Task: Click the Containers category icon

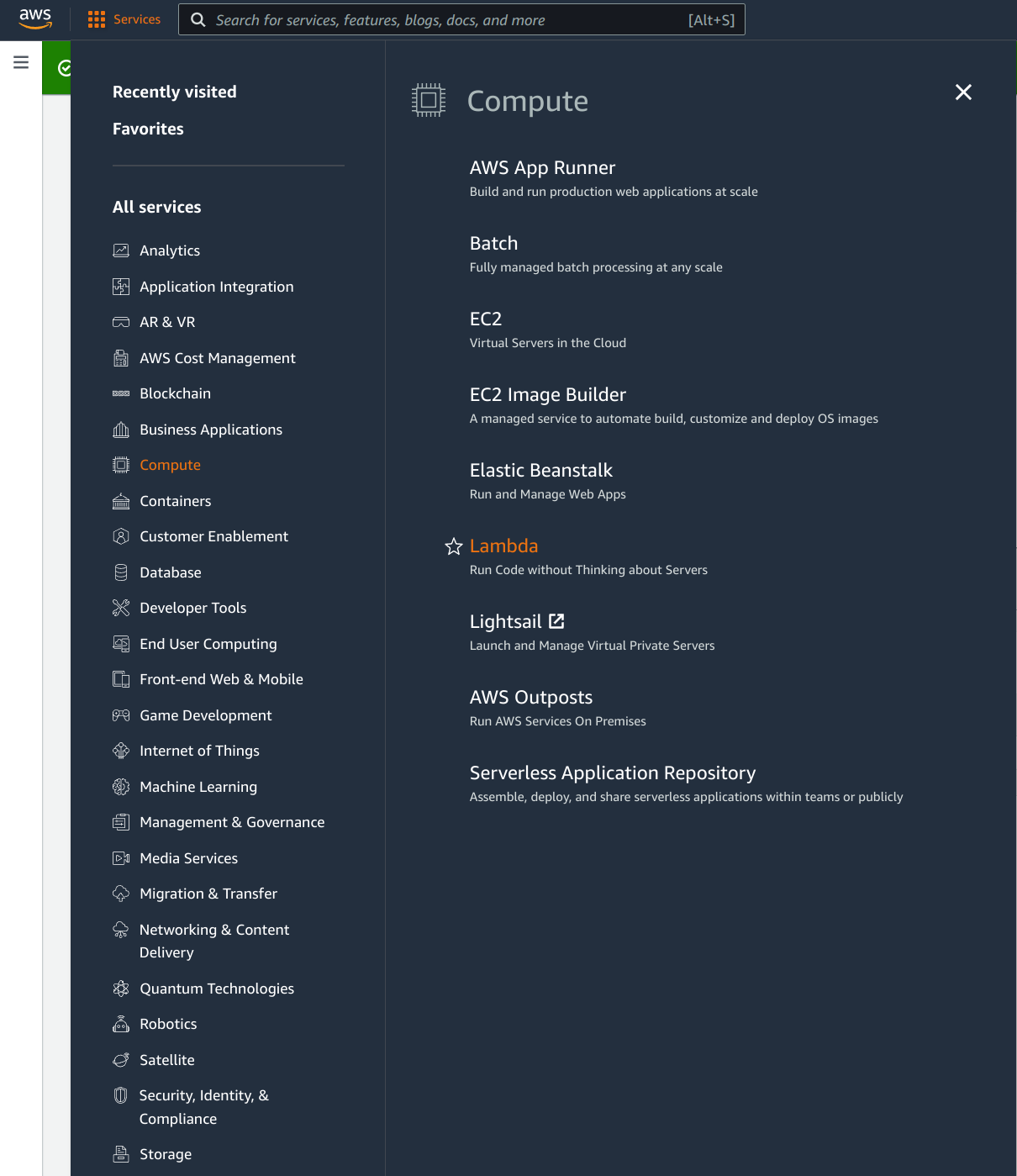Action: coord(121,501)
